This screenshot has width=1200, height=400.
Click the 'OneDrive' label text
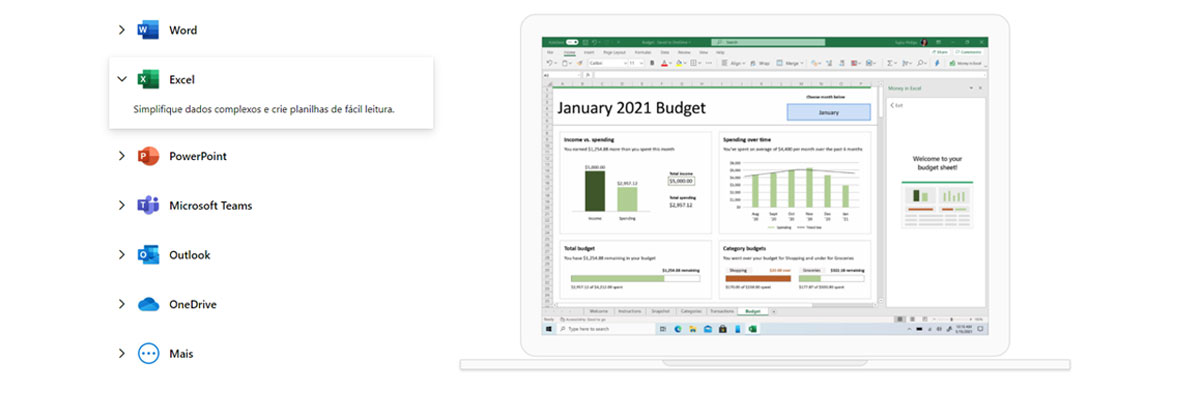(x=193, y=304)
